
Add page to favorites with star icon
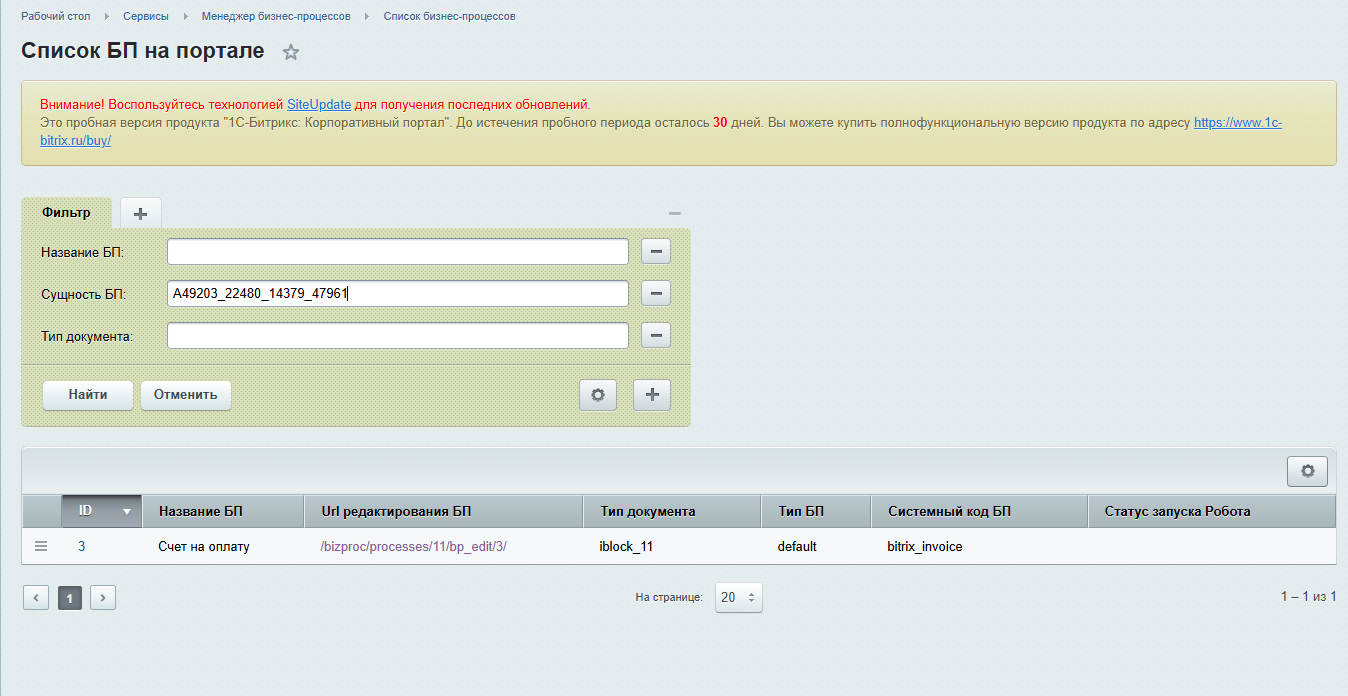coord(291,53)
